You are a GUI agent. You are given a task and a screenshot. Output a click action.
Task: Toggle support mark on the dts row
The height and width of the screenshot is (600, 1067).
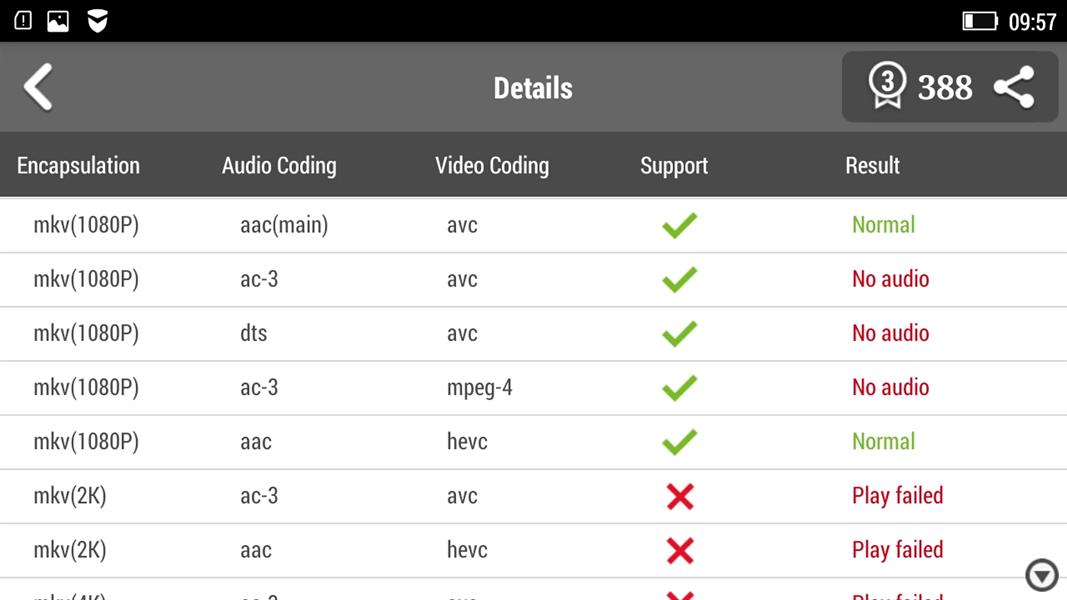click(679, 333)
